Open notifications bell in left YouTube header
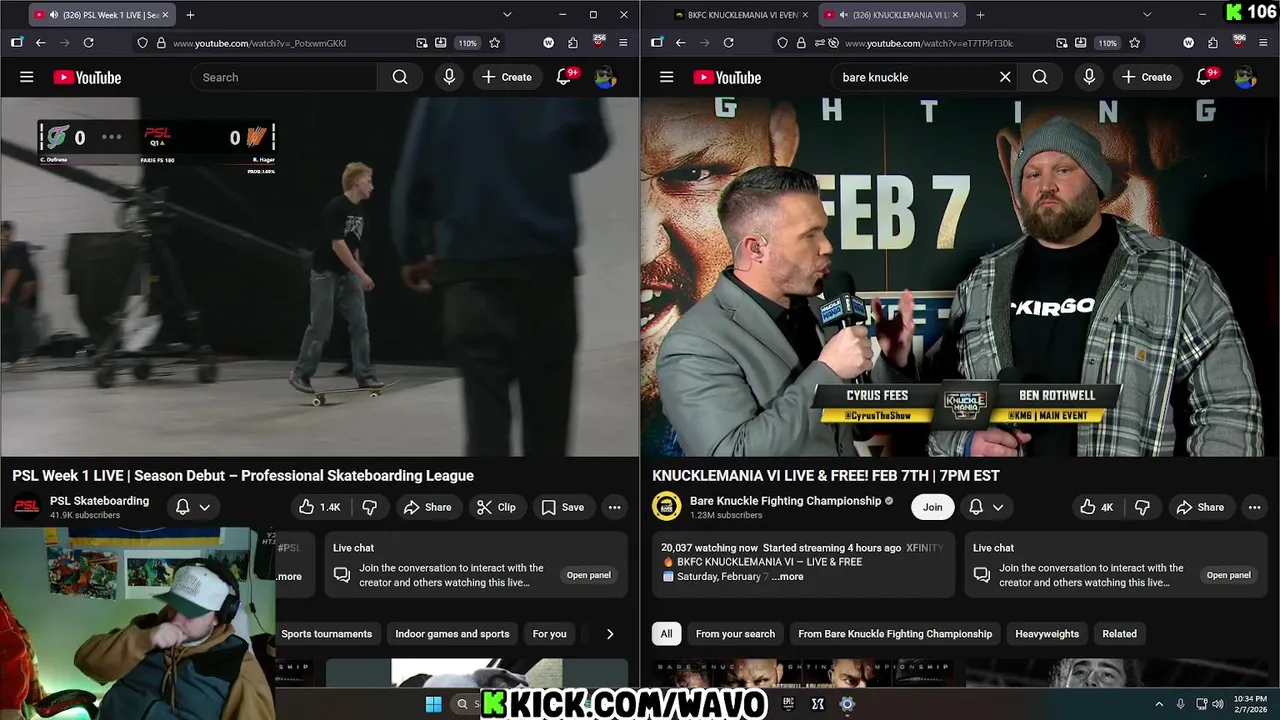 coord(565,77)
